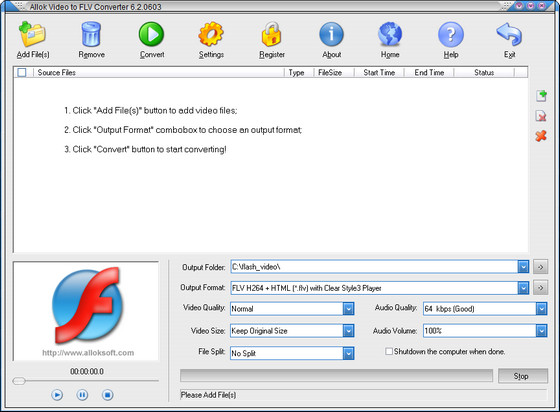The width and height of the screenshot is (560, 412).
Task: Open Settings via the gear icon
Action: click(211, 34)
